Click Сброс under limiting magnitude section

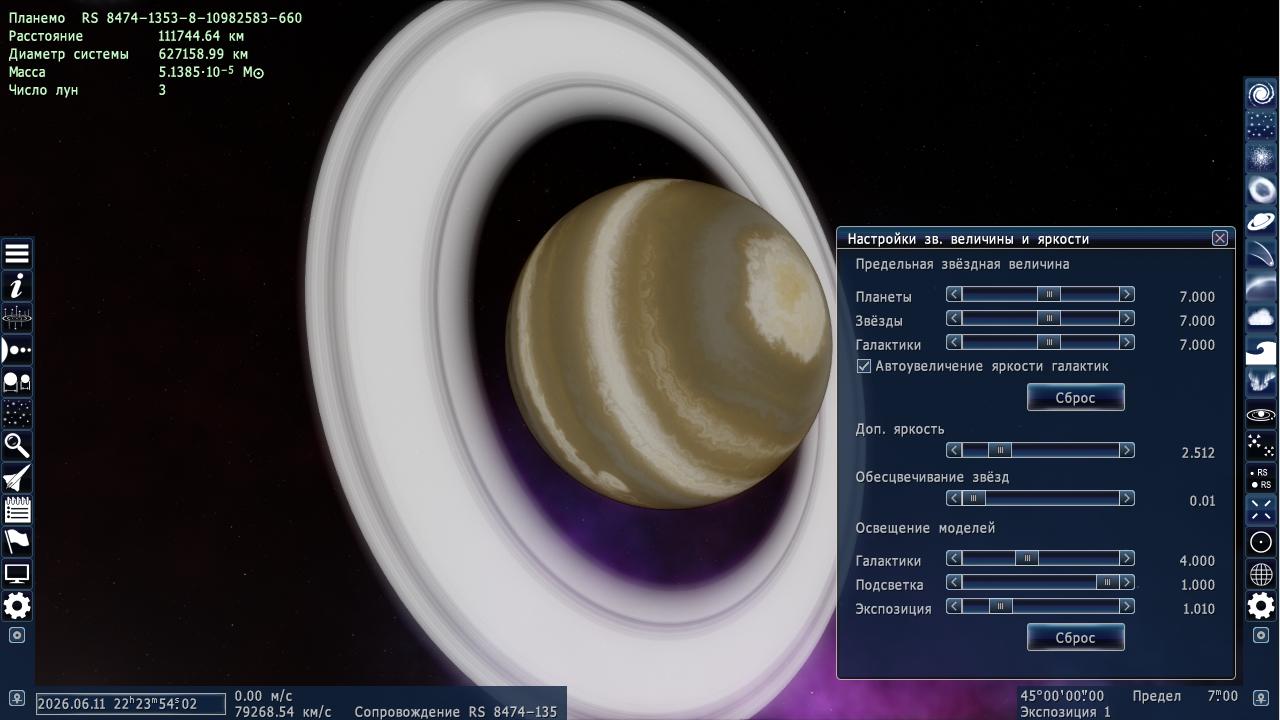(1076, 398)
